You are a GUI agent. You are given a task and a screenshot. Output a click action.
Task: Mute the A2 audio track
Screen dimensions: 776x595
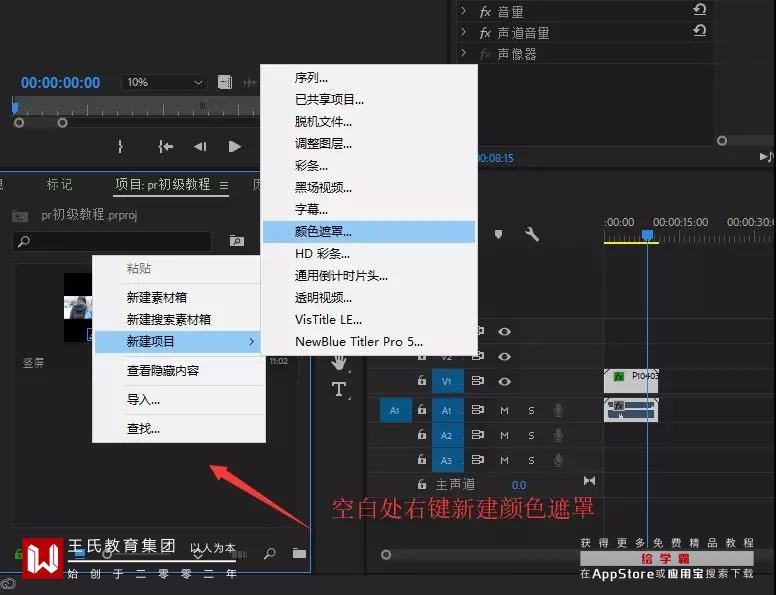[x=504, y=436]
